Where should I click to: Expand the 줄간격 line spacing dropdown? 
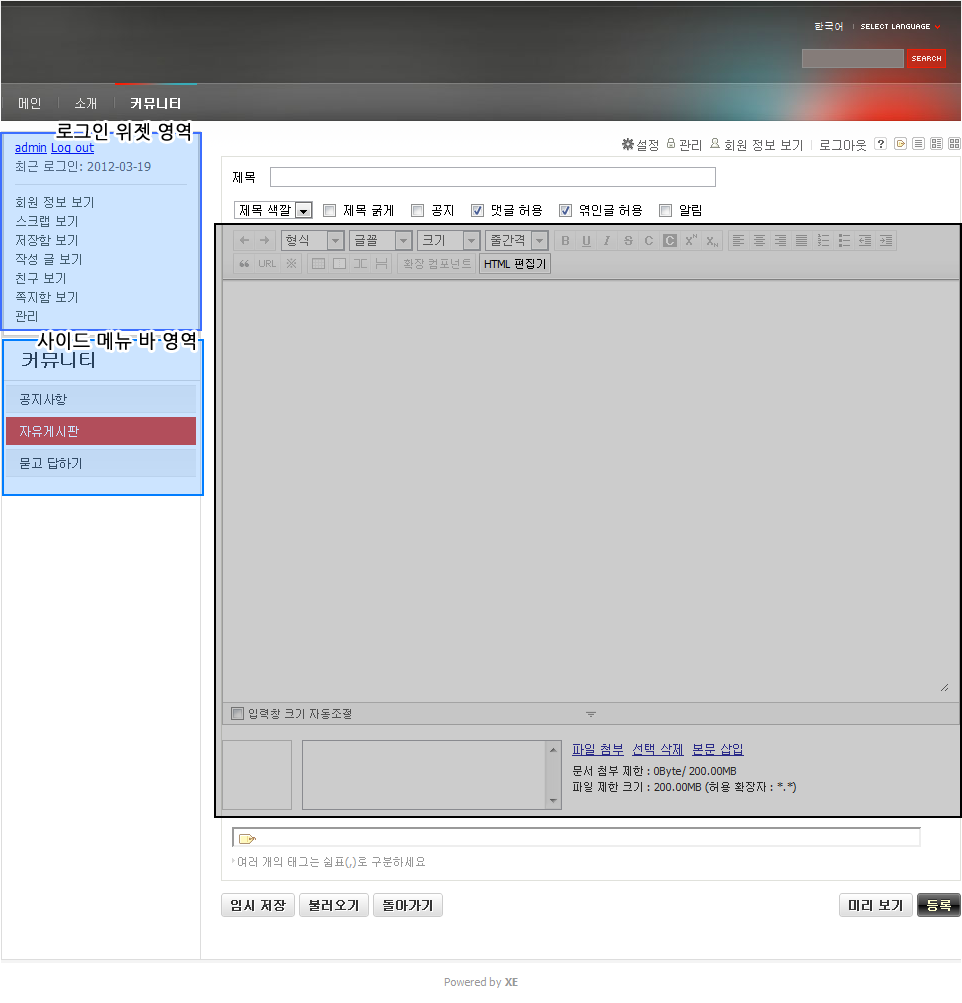click(x=516, y=241)
